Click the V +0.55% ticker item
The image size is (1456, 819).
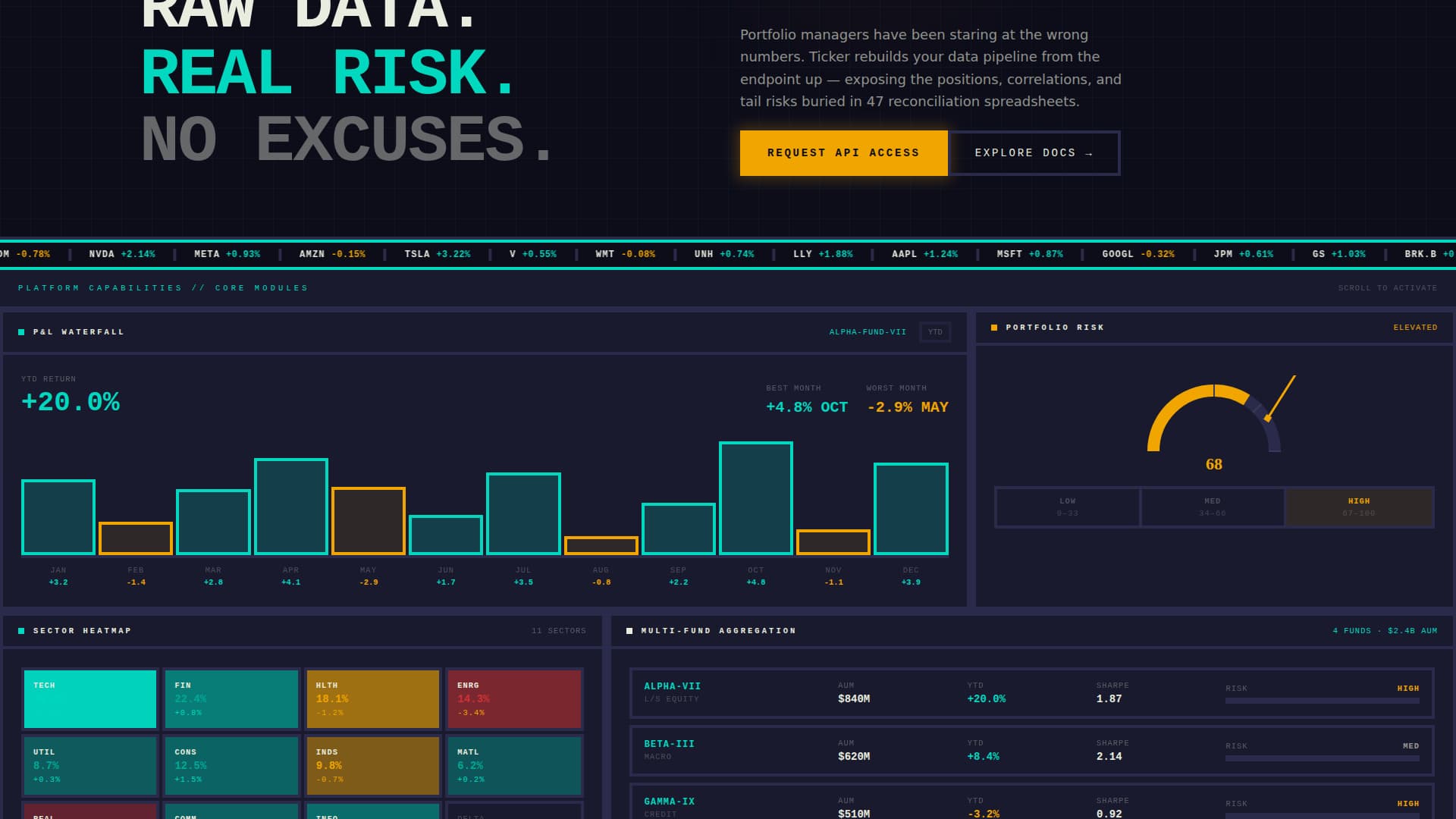(x=533, y=254)
